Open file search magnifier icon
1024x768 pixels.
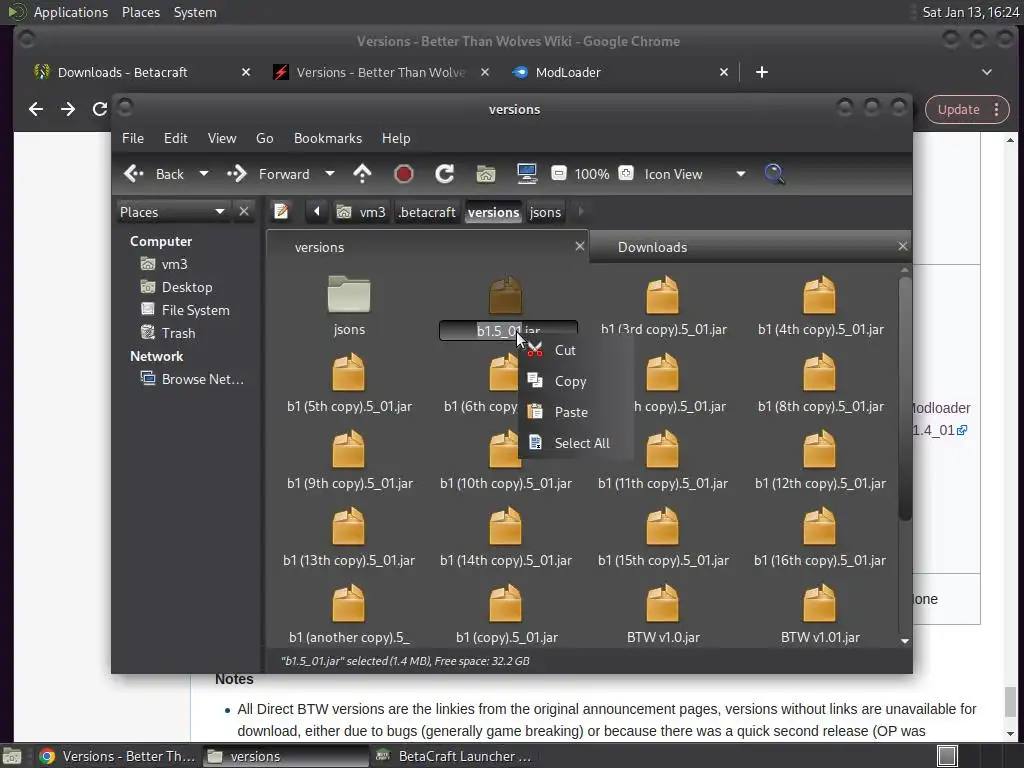click(774, 174)
